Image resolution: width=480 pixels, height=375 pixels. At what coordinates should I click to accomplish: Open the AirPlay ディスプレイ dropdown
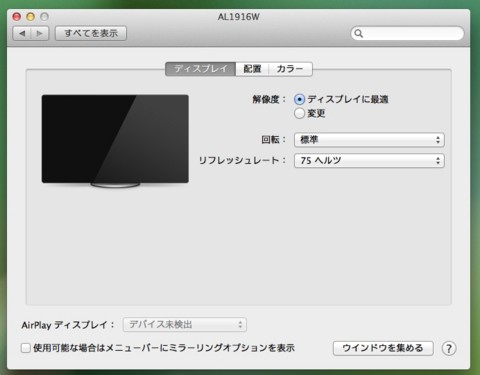point(185,325)
